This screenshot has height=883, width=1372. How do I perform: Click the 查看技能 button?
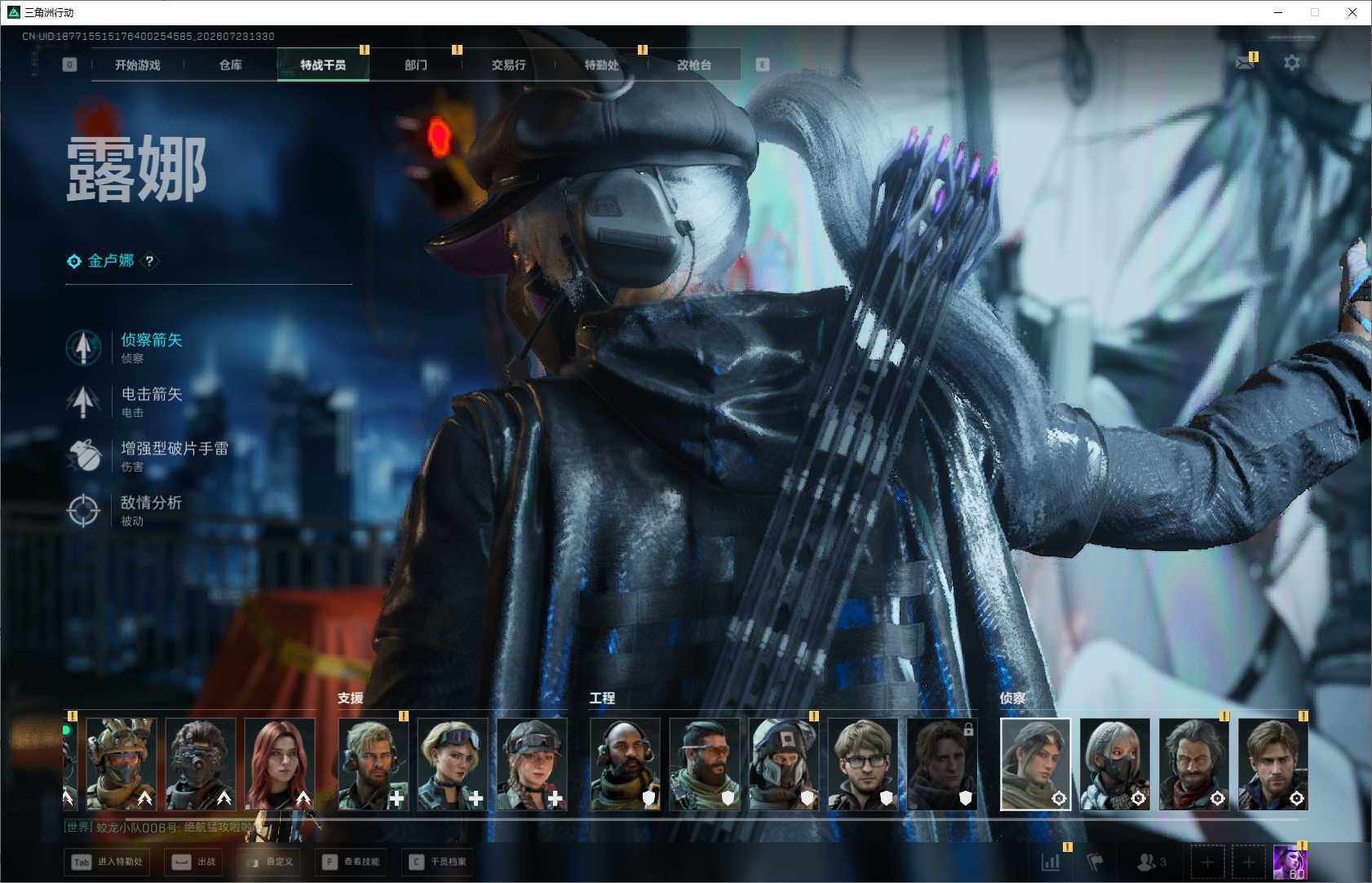pos(352,862)
